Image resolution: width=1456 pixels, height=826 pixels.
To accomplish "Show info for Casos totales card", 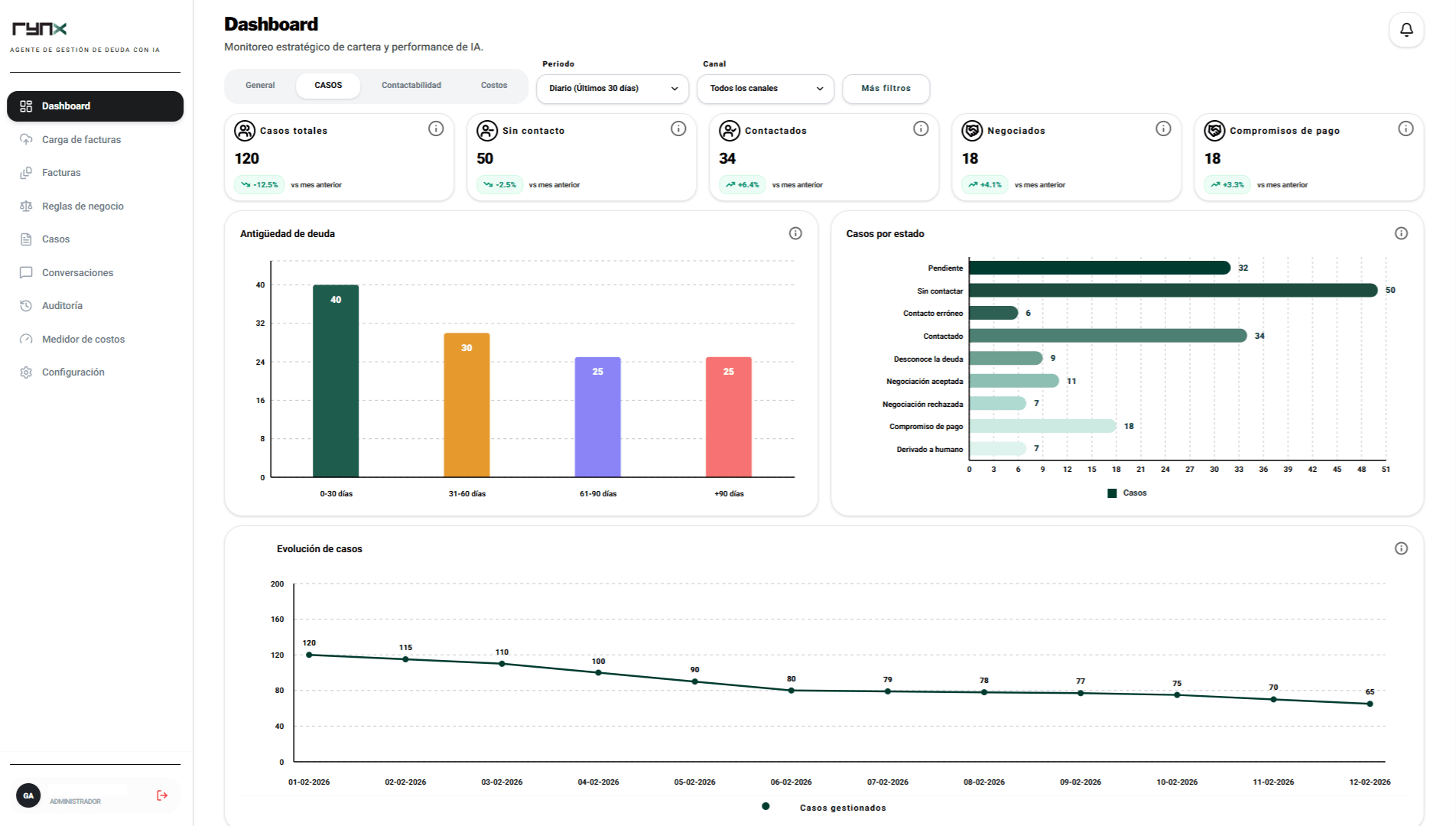I will (x=436, y=128).
